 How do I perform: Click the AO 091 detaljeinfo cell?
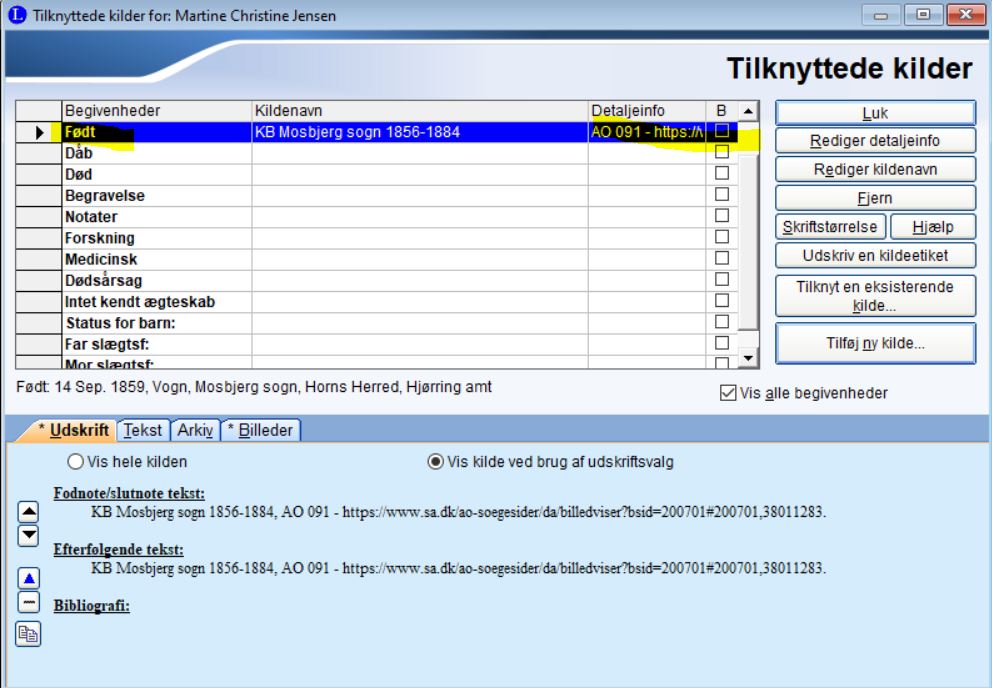[647, 132]
